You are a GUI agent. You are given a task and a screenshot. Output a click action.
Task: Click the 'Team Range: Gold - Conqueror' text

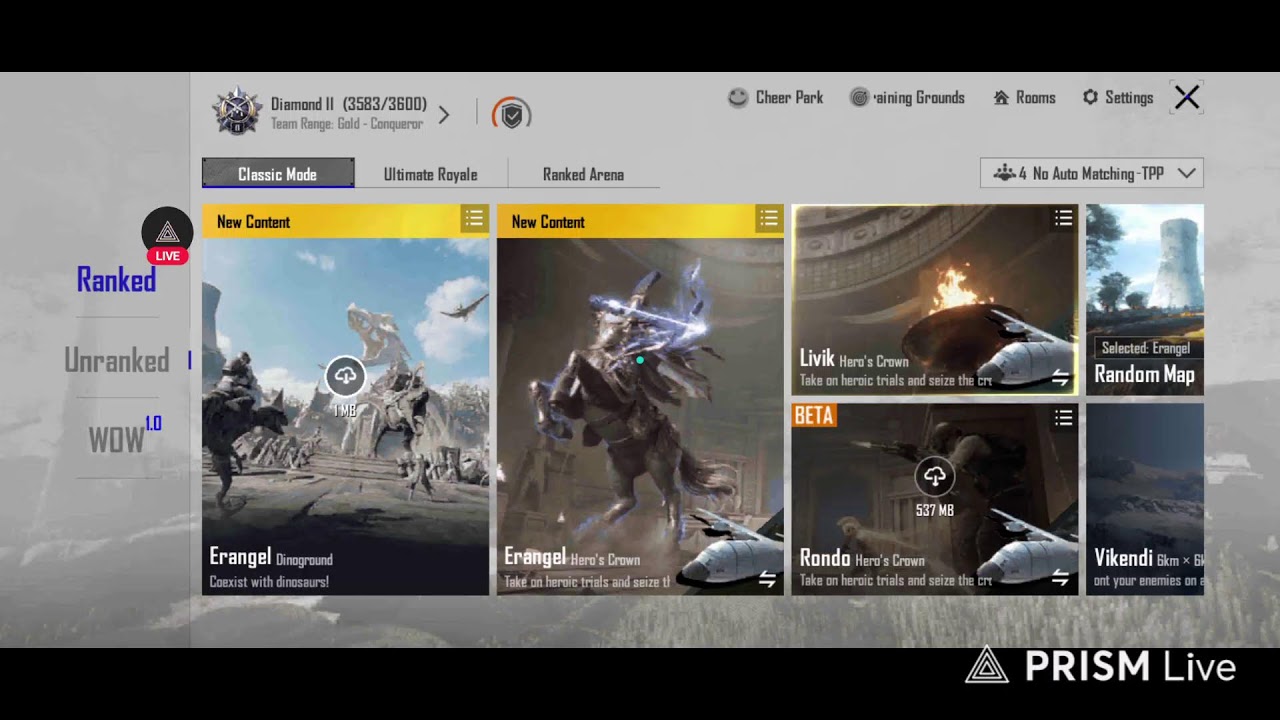347,124
